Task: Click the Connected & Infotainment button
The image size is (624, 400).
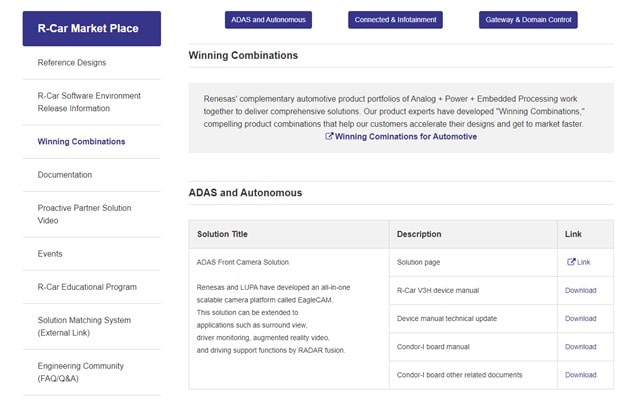Action: [x=395, y=20]
